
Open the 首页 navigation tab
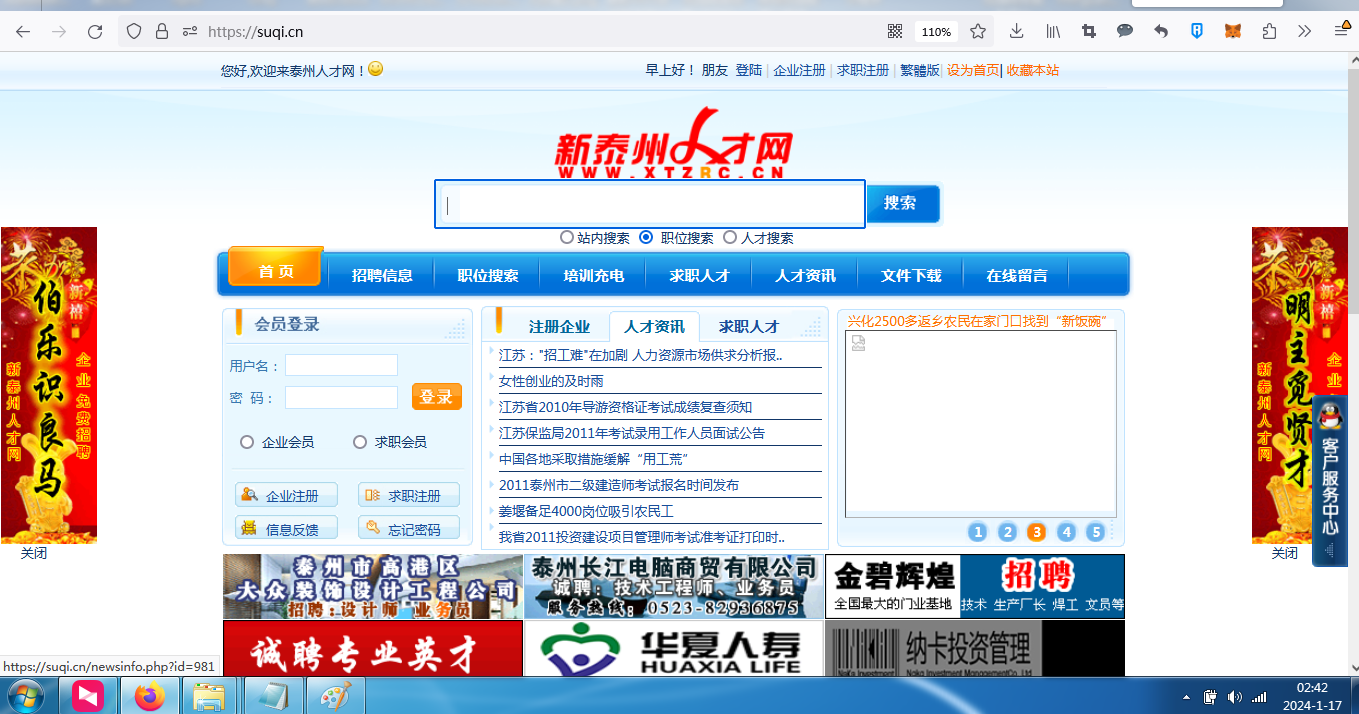coord(276,268)
